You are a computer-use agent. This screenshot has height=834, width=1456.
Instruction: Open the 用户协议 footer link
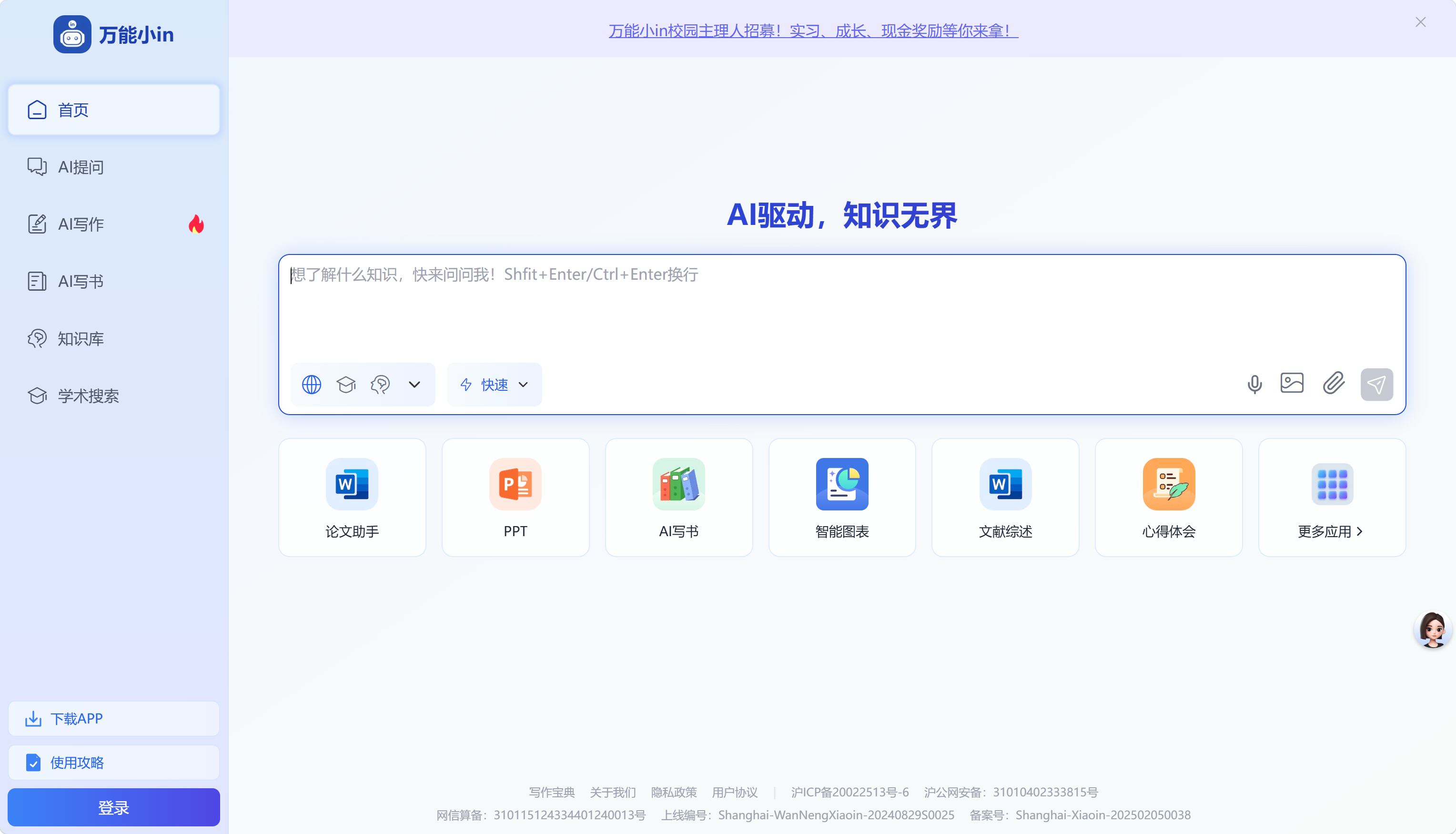(735, 792)
